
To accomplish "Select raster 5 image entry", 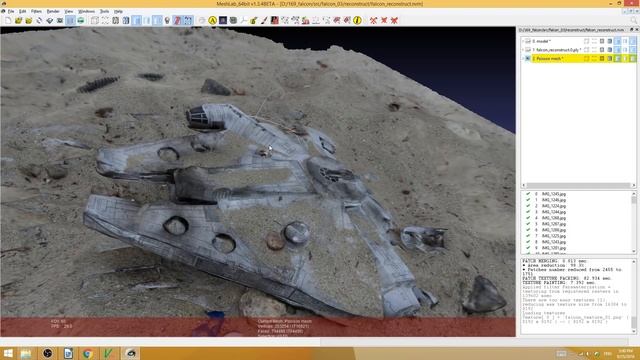I will (x=553, y=224).
